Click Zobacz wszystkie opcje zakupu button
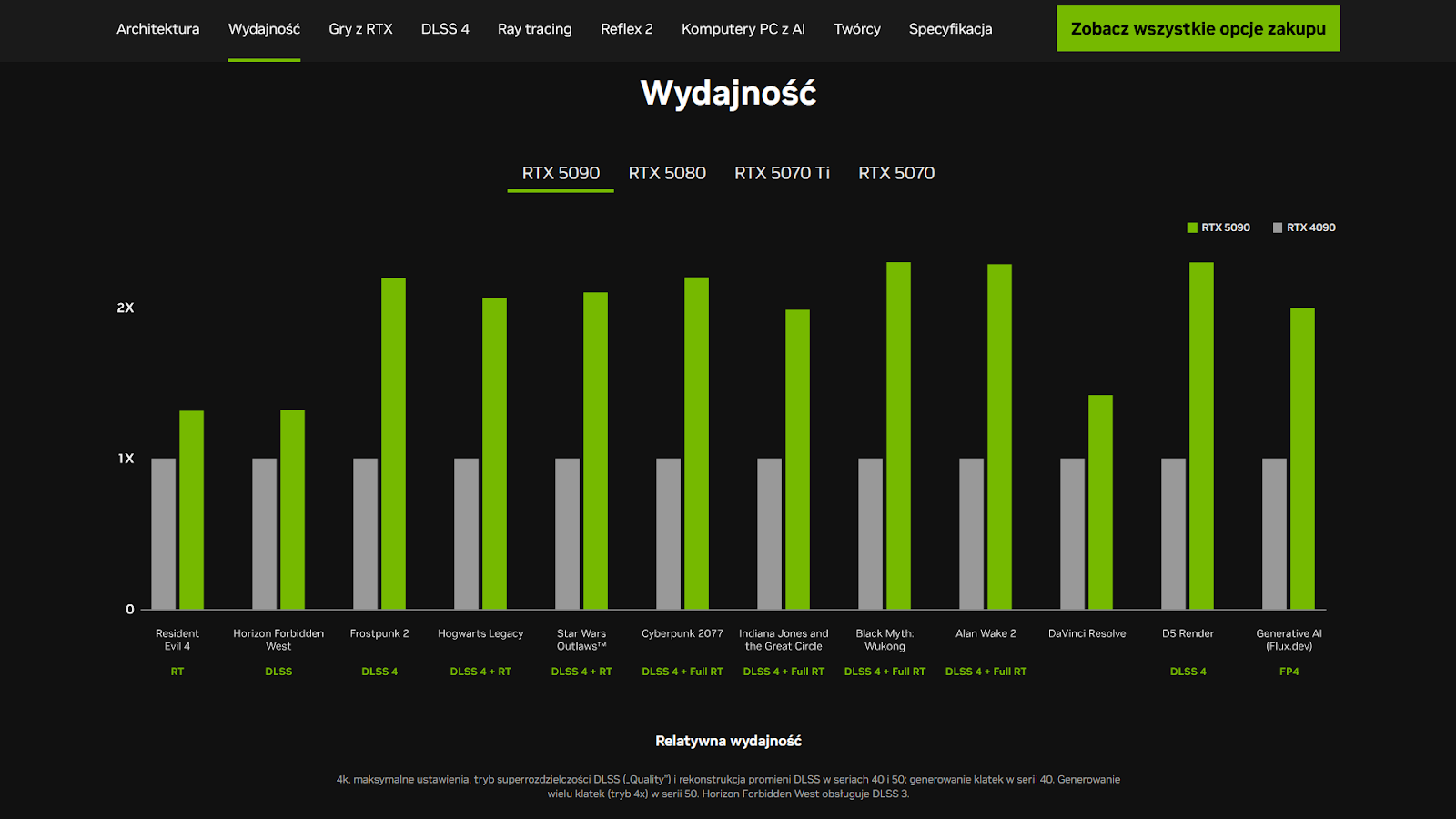This screenshot has width=1456, height=819. click(1198, 28)
